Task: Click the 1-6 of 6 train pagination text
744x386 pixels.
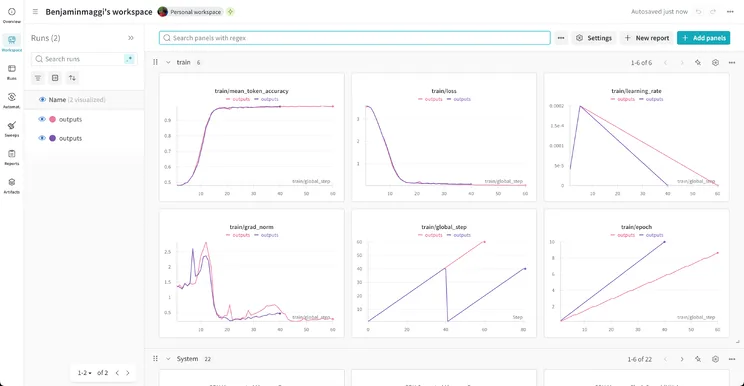Action: [642, 63]
